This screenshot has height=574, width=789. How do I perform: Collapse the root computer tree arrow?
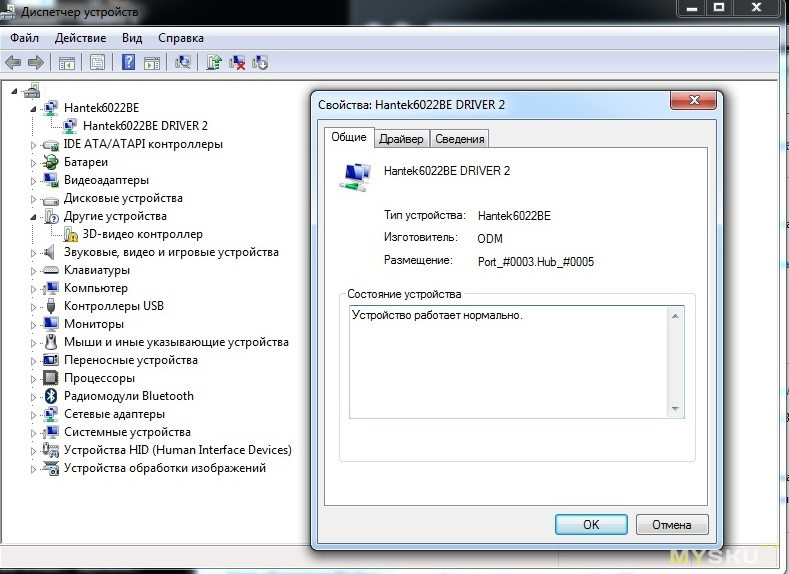click(x=15, y=91)
